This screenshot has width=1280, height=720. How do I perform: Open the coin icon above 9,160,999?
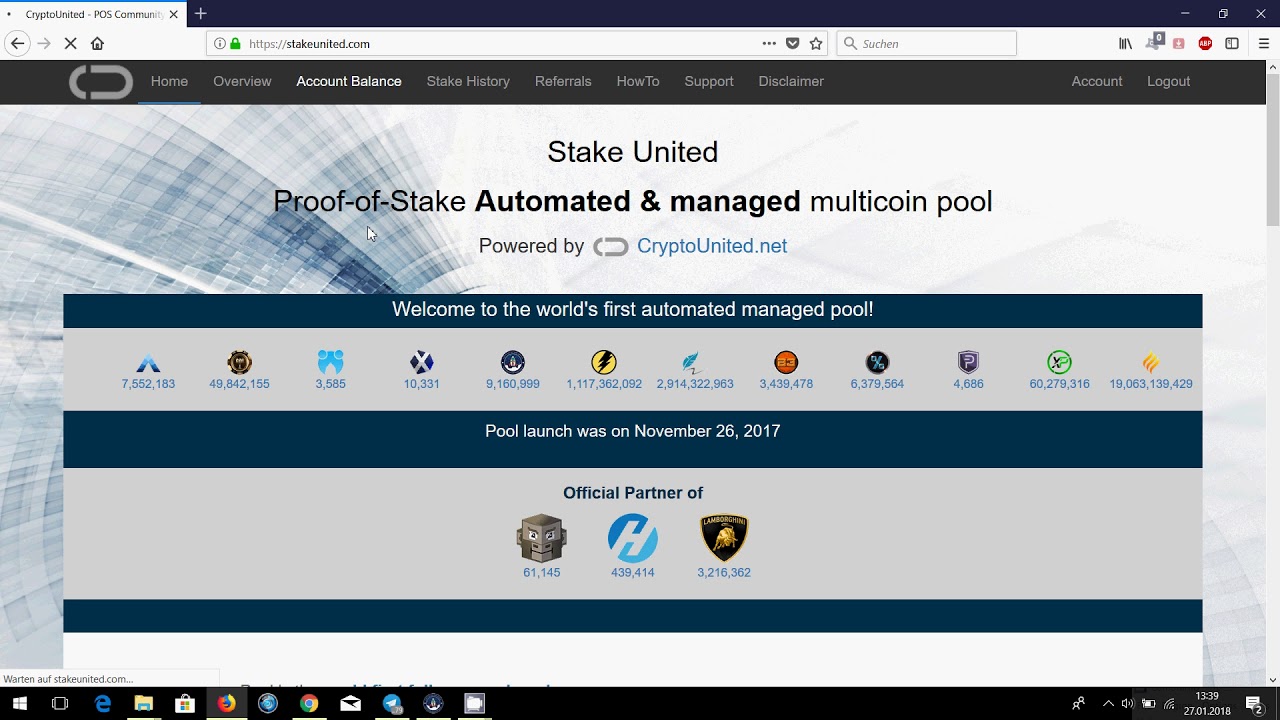point(513,362)
